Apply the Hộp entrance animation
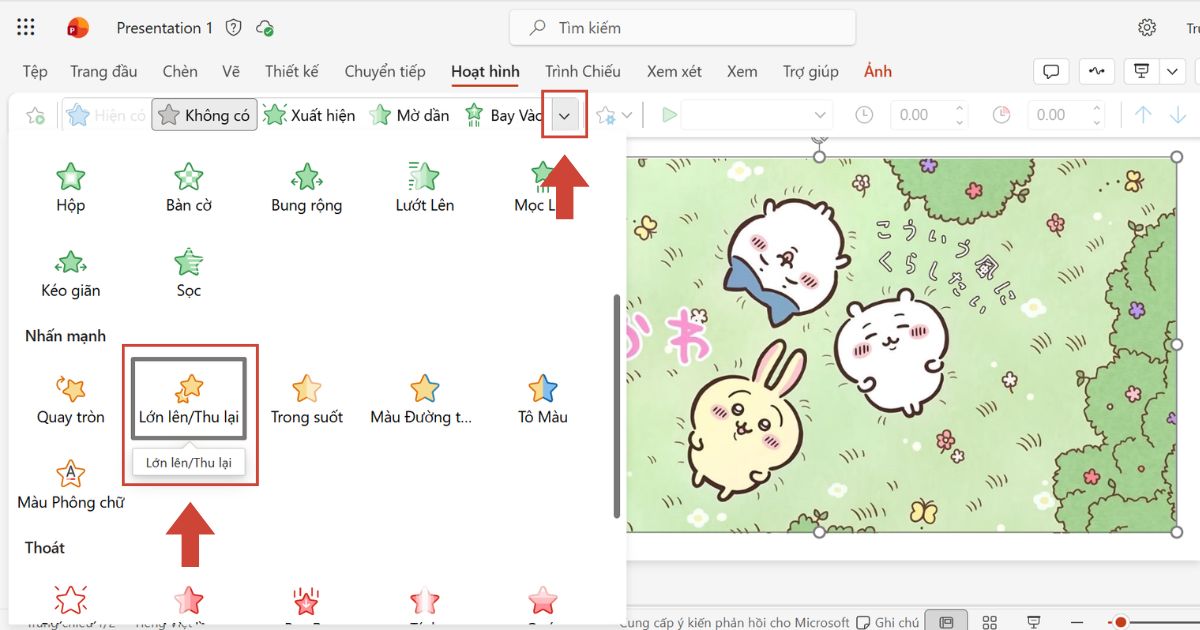This screenshot has width=1200, height=630. pos(70,187)
